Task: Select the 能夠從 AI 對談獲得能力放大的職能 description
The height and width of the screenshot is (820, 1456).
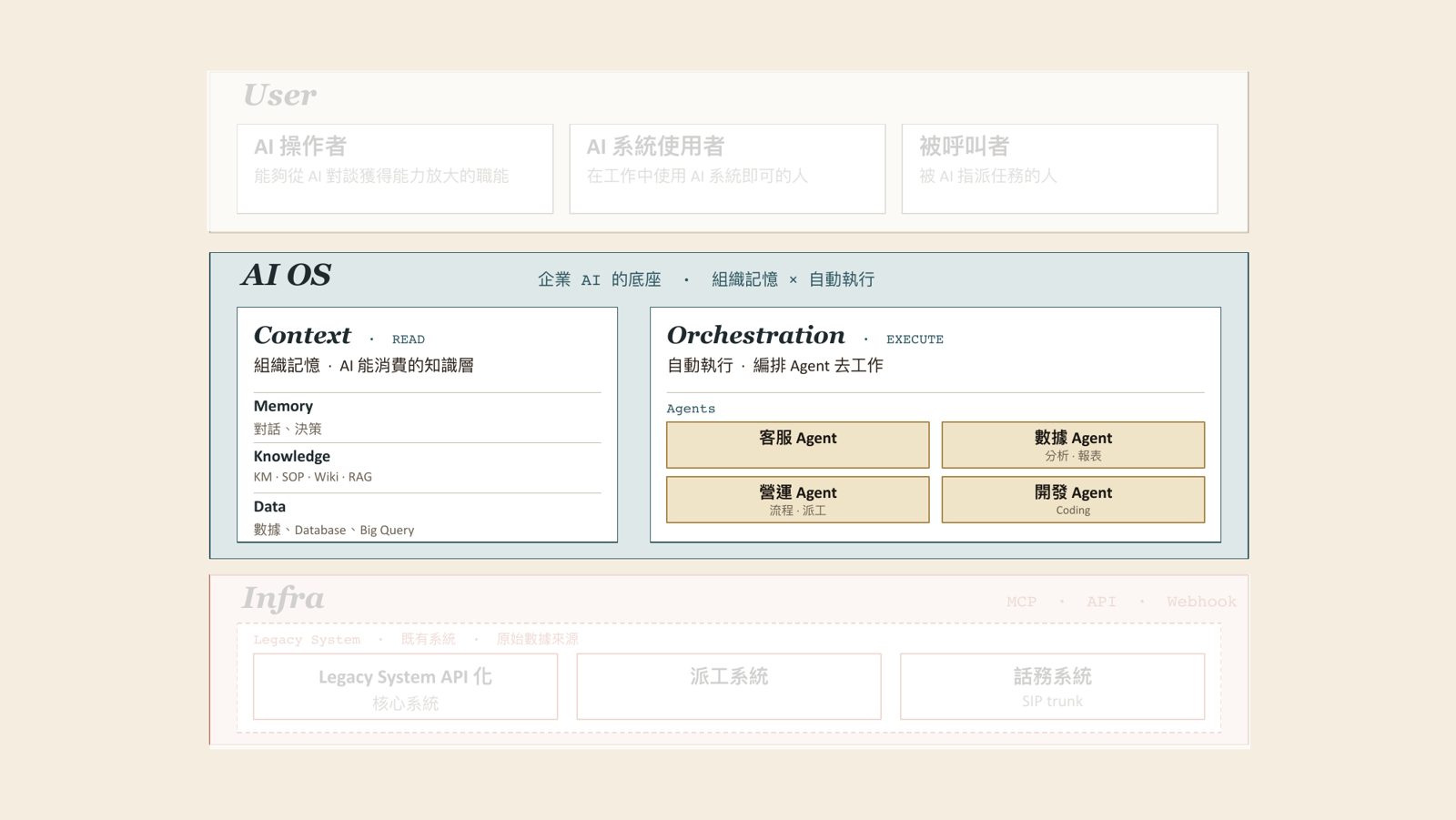Action: [381, 176]
